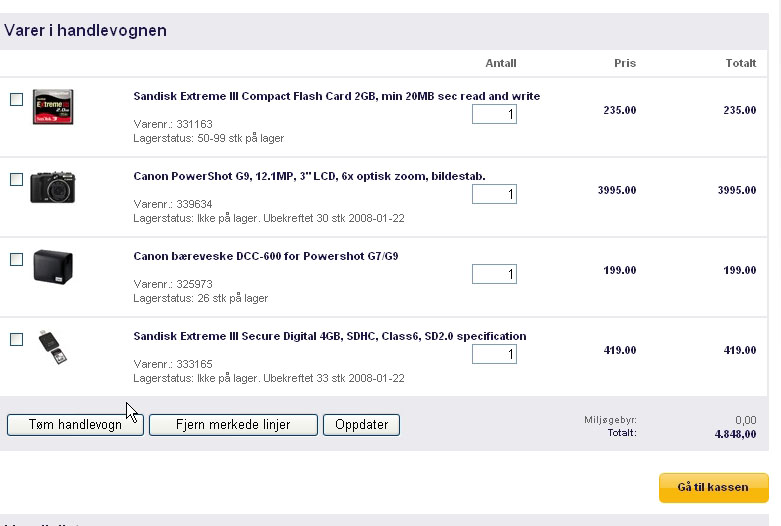
Task: Open Canon bæreveske DCC-600 product link
Action: tap(265, 256)
